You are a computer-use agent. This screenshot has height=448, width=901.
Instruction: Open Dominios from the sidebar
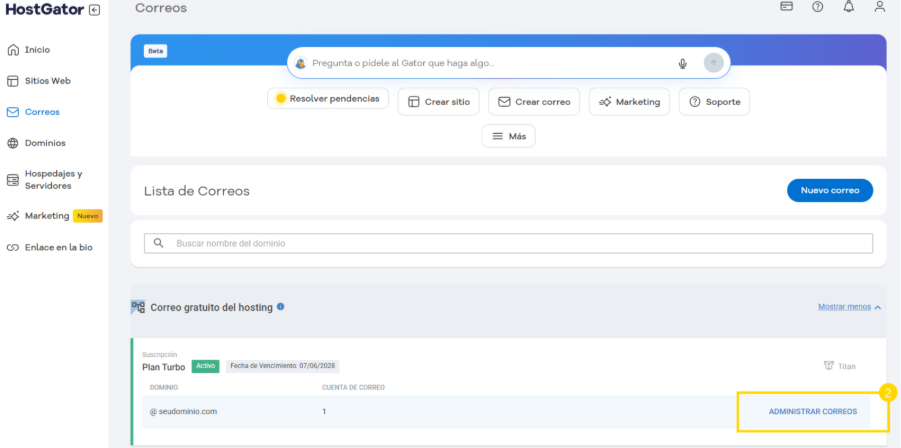44,143
